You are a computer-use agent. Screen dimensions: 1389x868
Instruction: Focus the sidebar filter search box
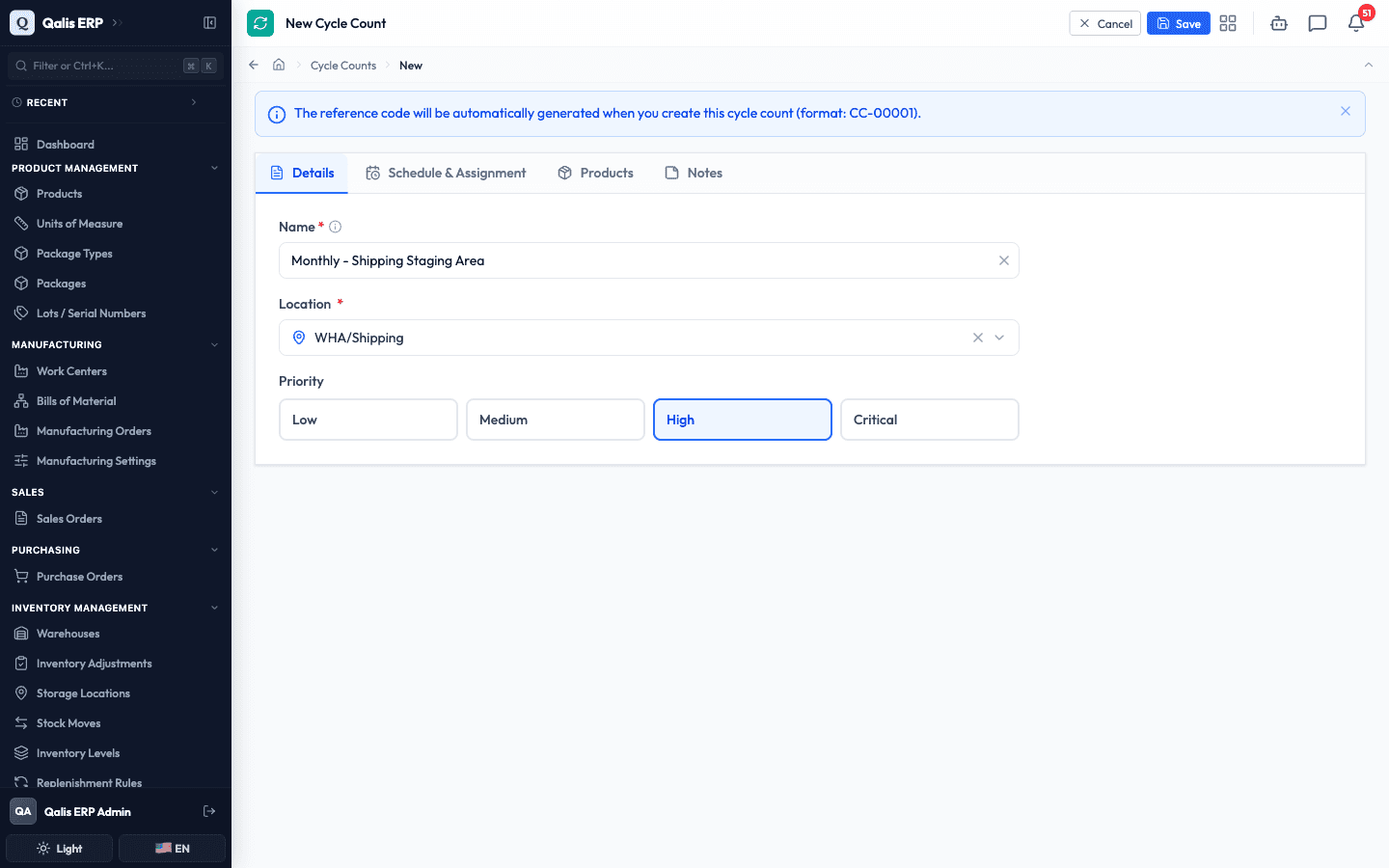(116, 66)
